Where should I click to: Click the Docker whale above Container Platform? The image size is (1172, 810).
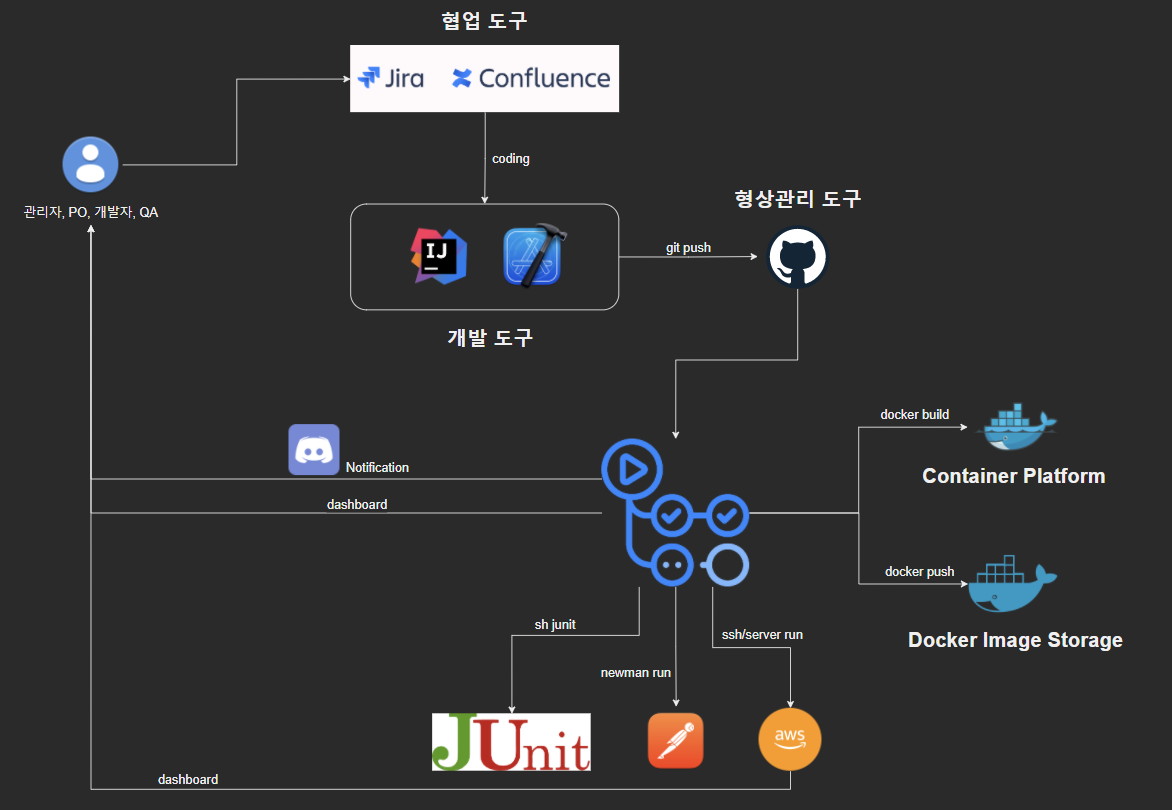tap(1016, 427)
